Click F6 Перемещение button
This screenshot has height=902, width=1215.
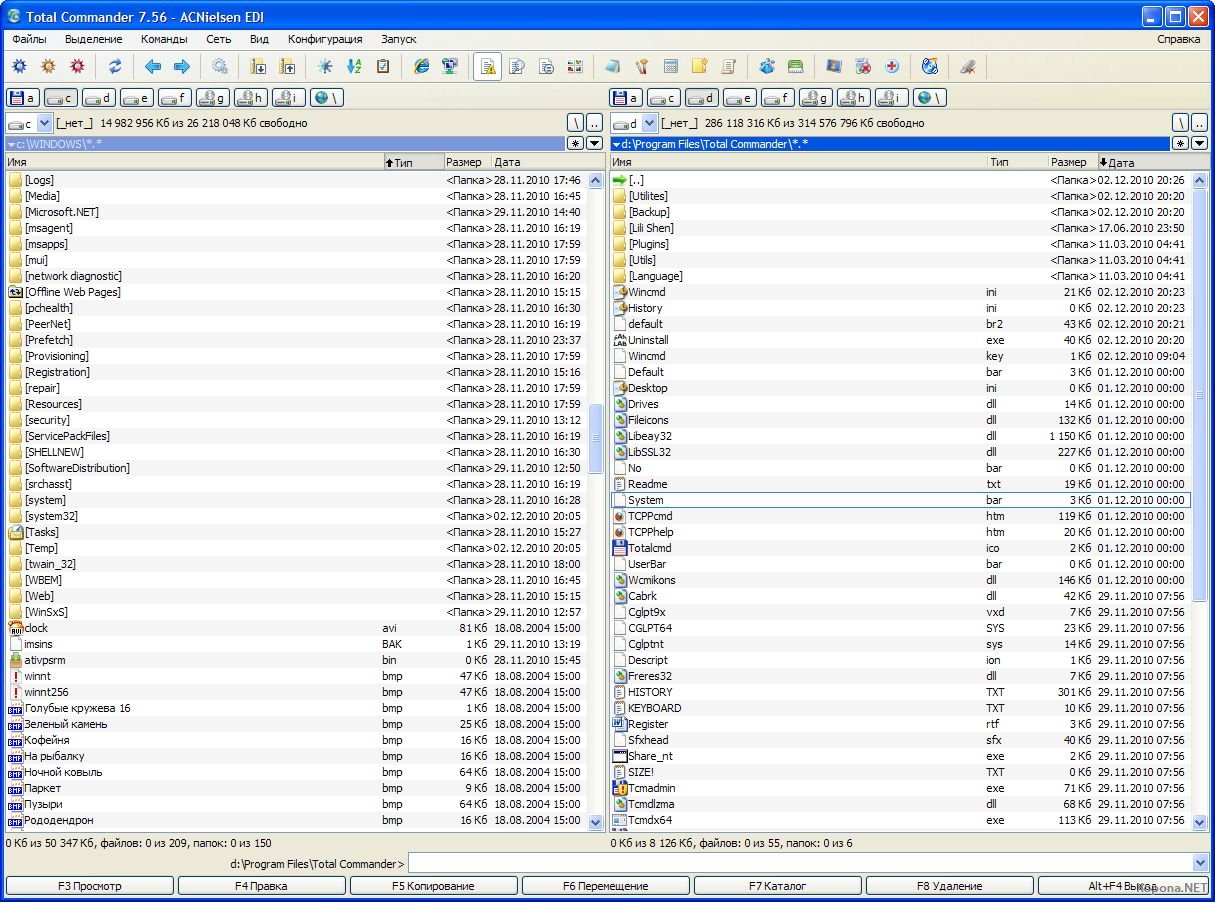(x=606, y=886)
